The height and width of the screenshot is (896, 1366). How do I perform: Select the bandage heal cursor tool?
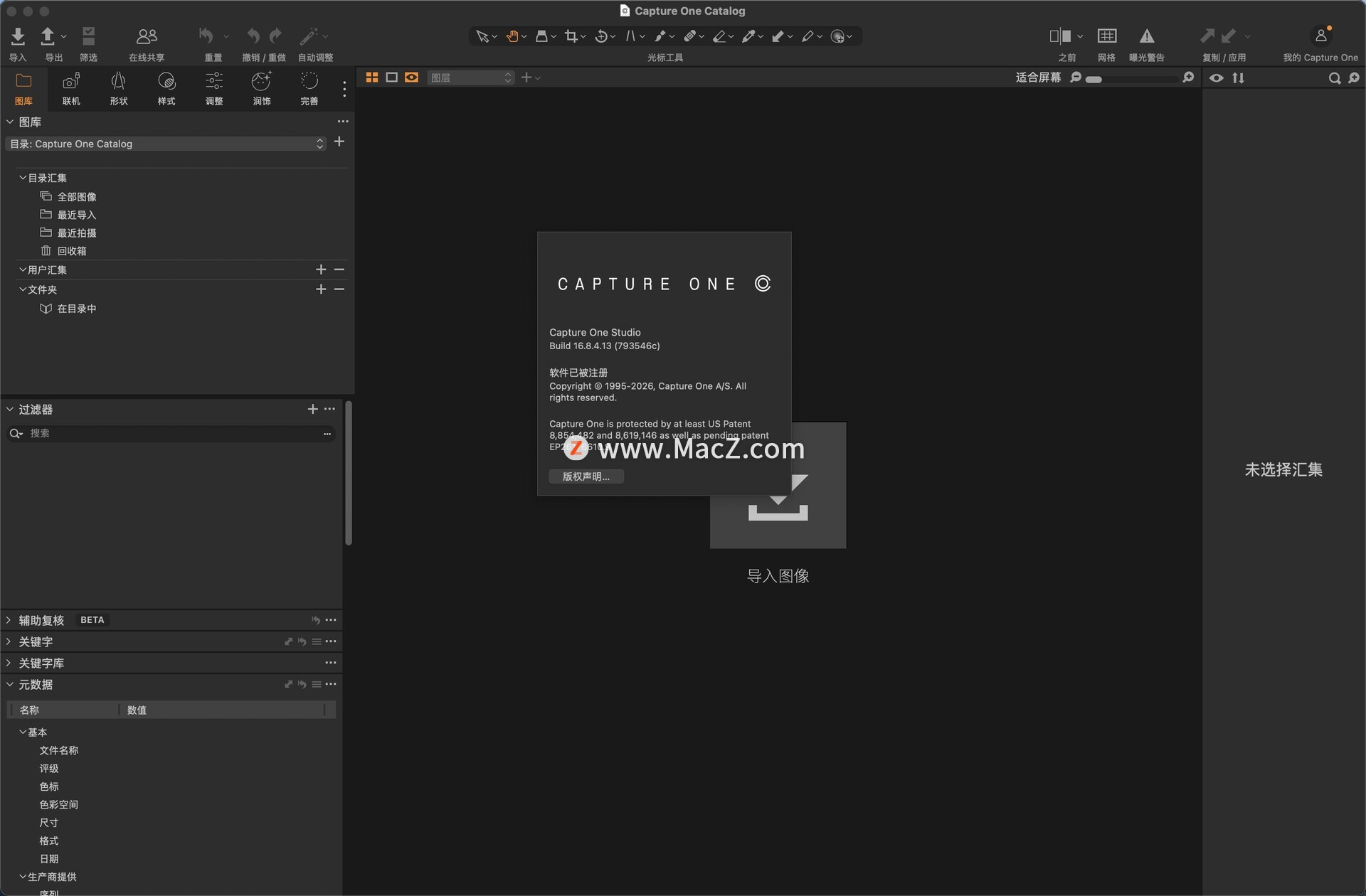tap(689, 36)
